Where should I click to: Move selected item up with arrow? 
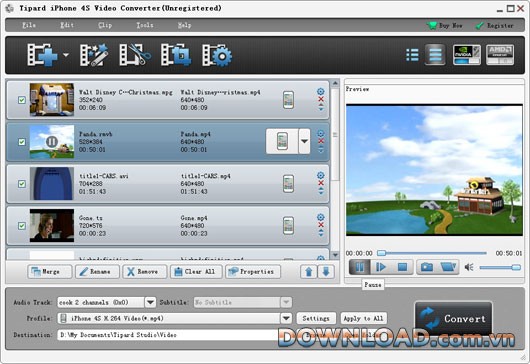tap(309, 272)
